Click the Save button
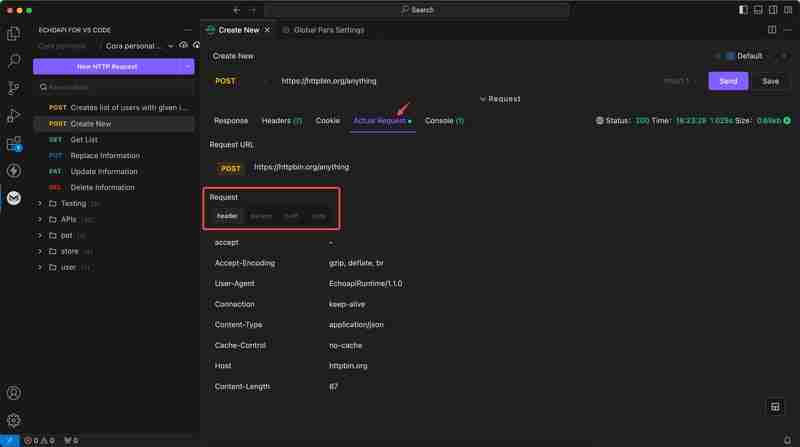 770,81
